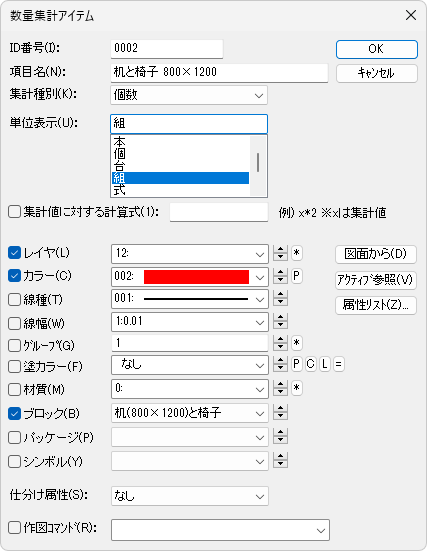
Task: Open the 仕分け属性(S) dropdown
Action: tap(190, 496)
